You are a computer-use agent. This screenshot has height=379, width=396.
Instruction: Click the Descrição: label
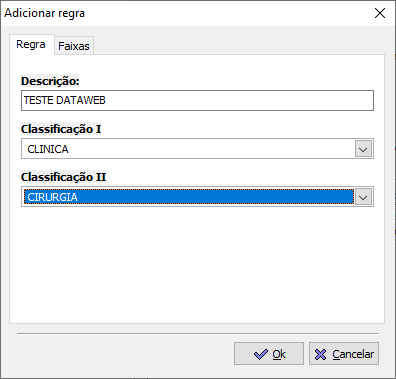(x=50, y=81)
